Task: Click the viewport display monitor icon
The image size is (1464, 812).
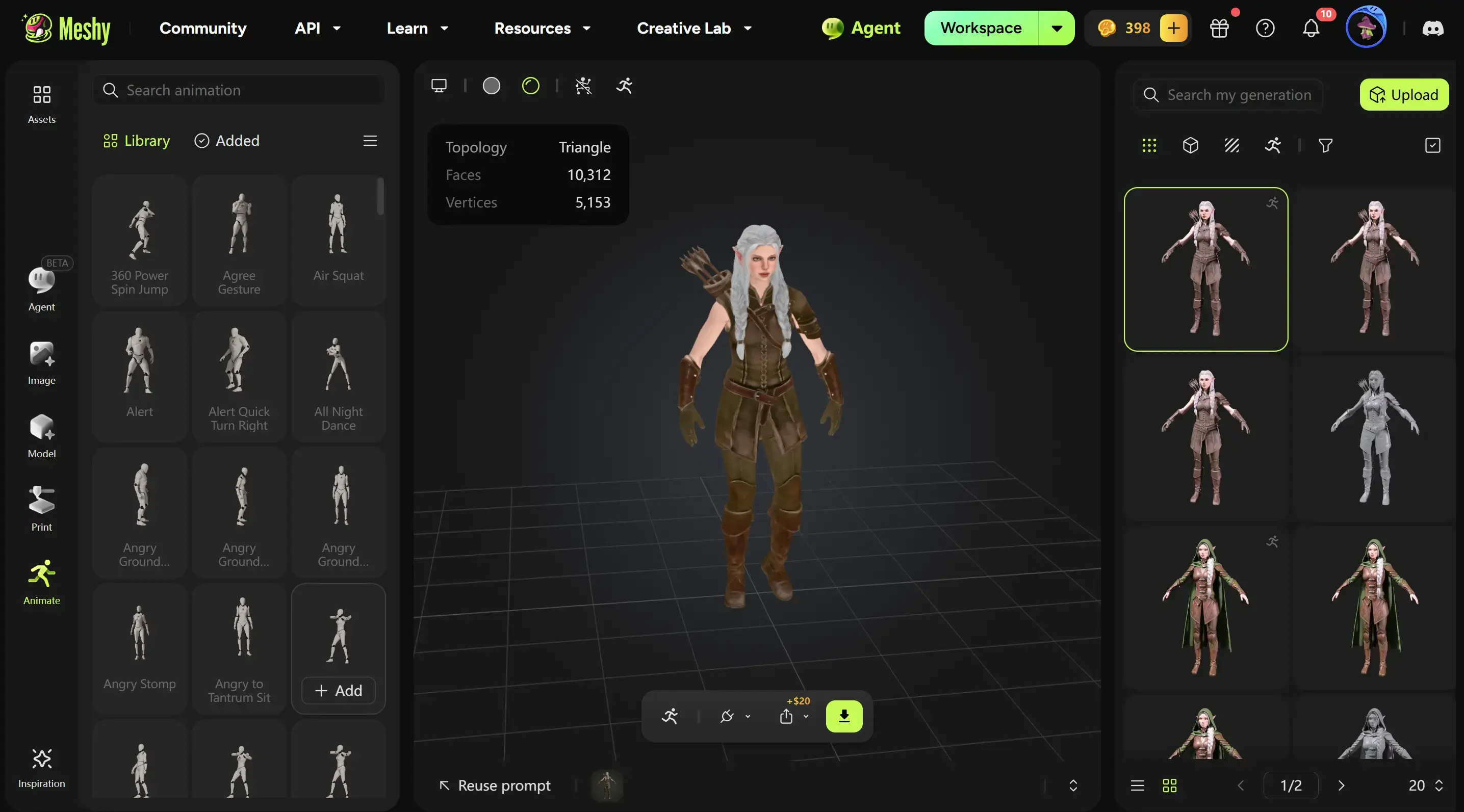Action: (439, 86)
